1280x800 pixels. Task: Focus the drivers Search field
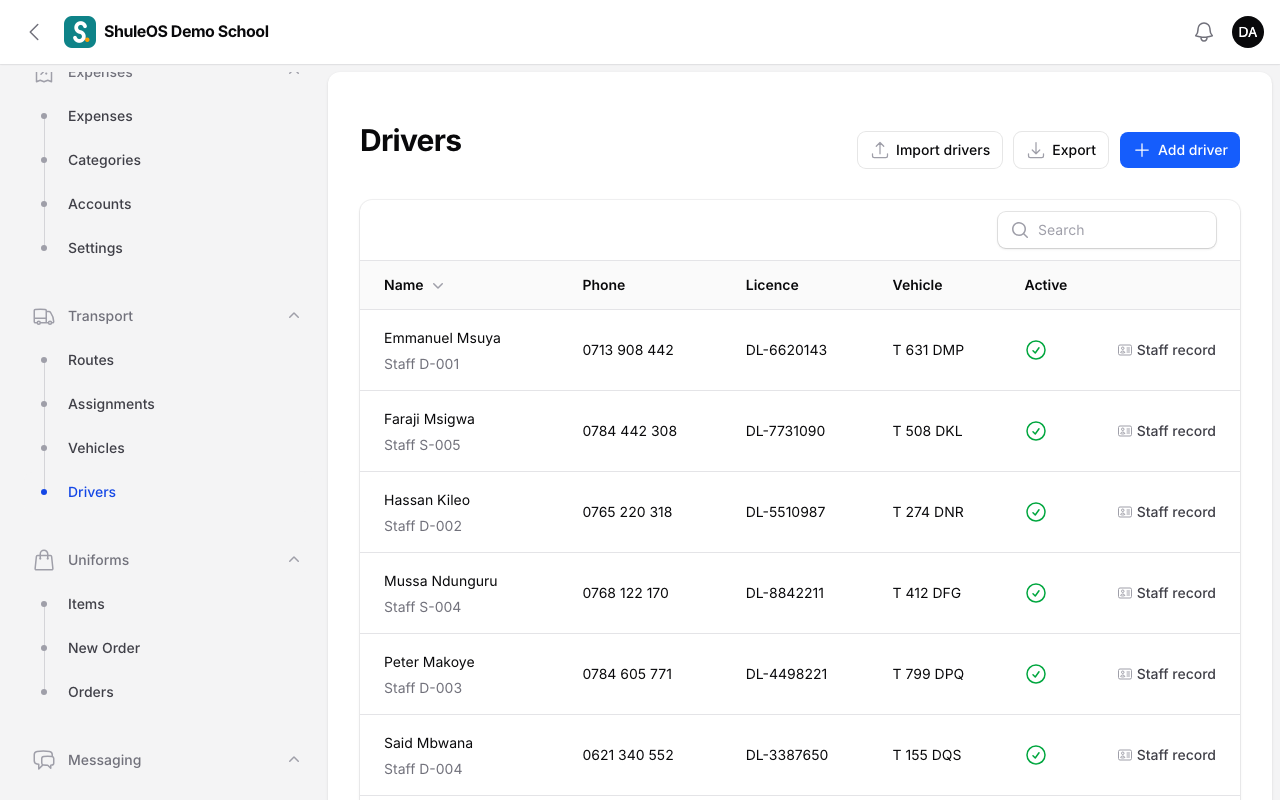click(1107, 230)
